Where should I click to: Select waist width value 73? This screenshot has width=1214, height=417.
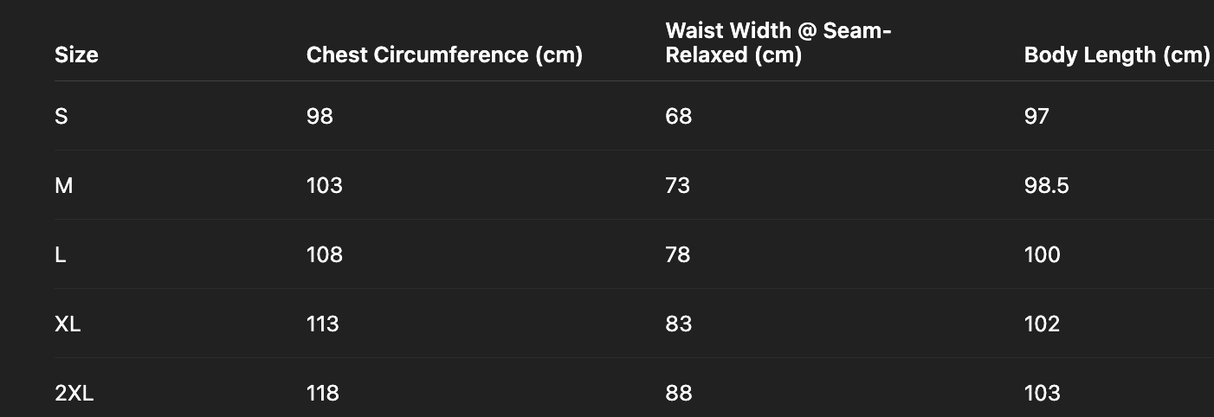tap(677, 185)
